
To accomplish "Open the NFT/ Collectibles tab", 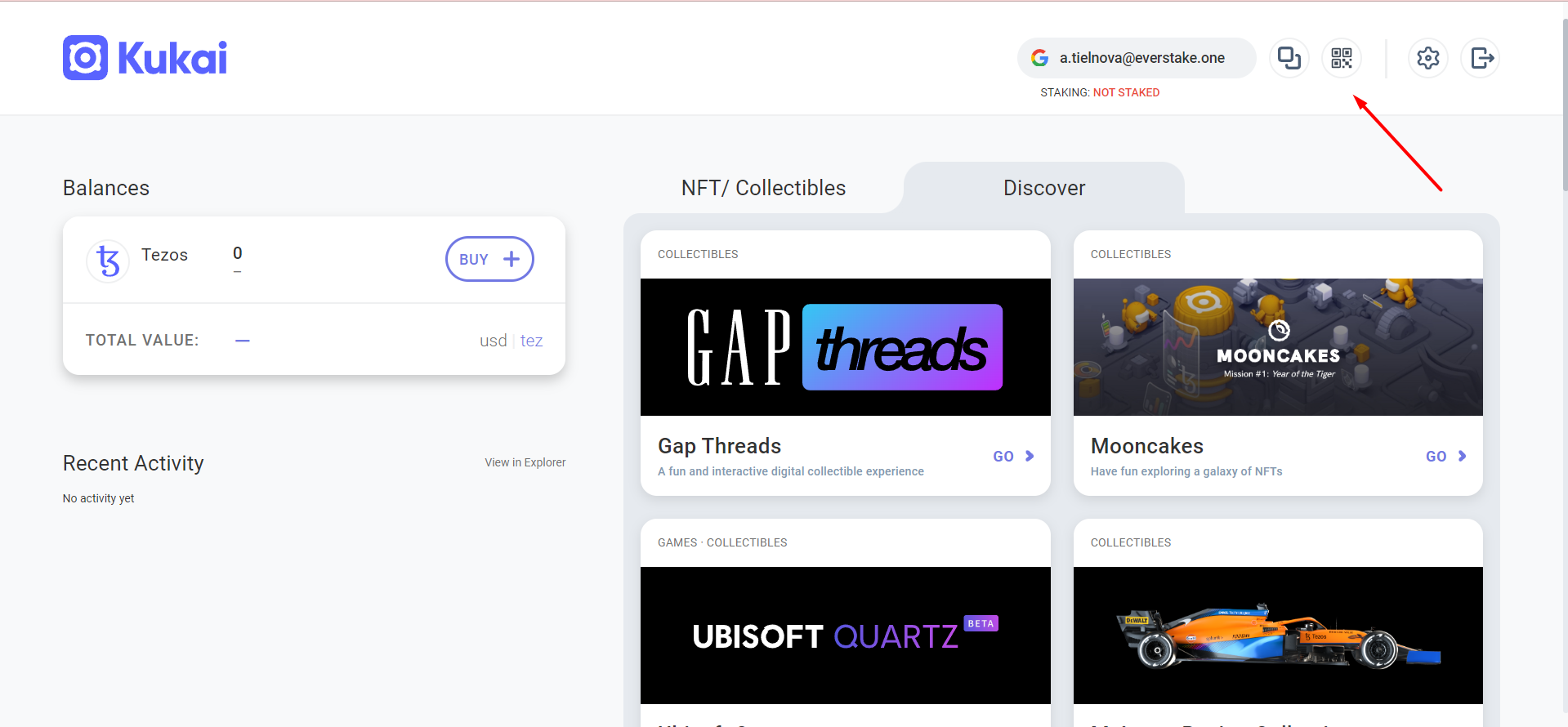I will coord(763,188).
